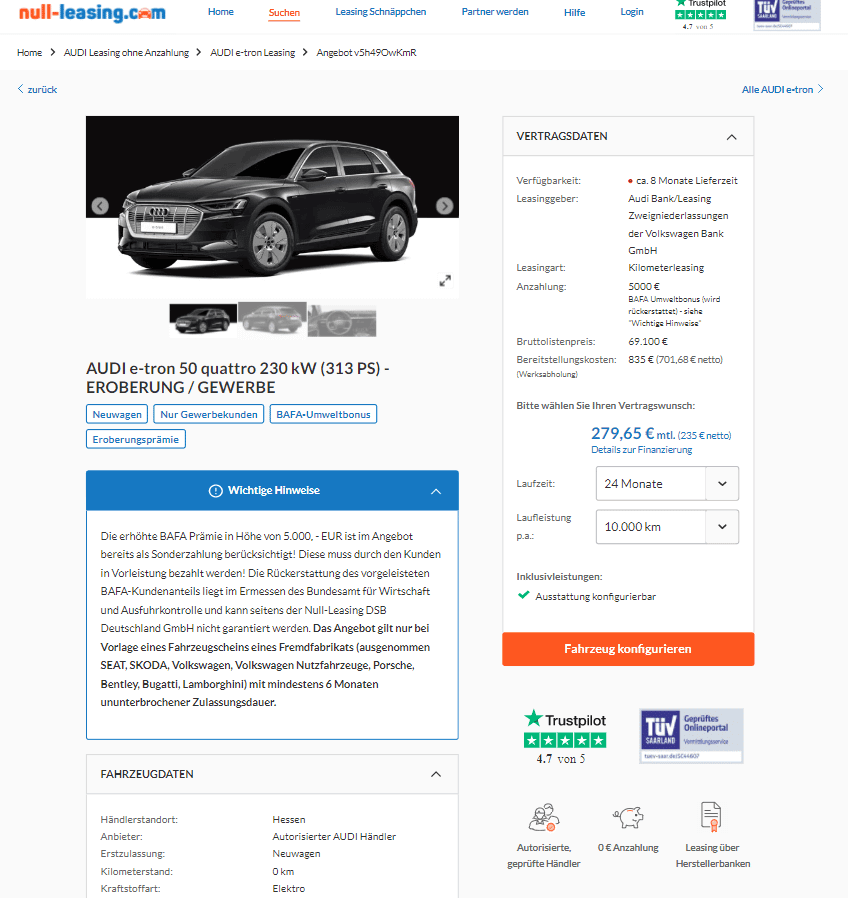Click the Händlerstandort value Hessen
Screen dimensions: 848x898
(x=289, y=820)
